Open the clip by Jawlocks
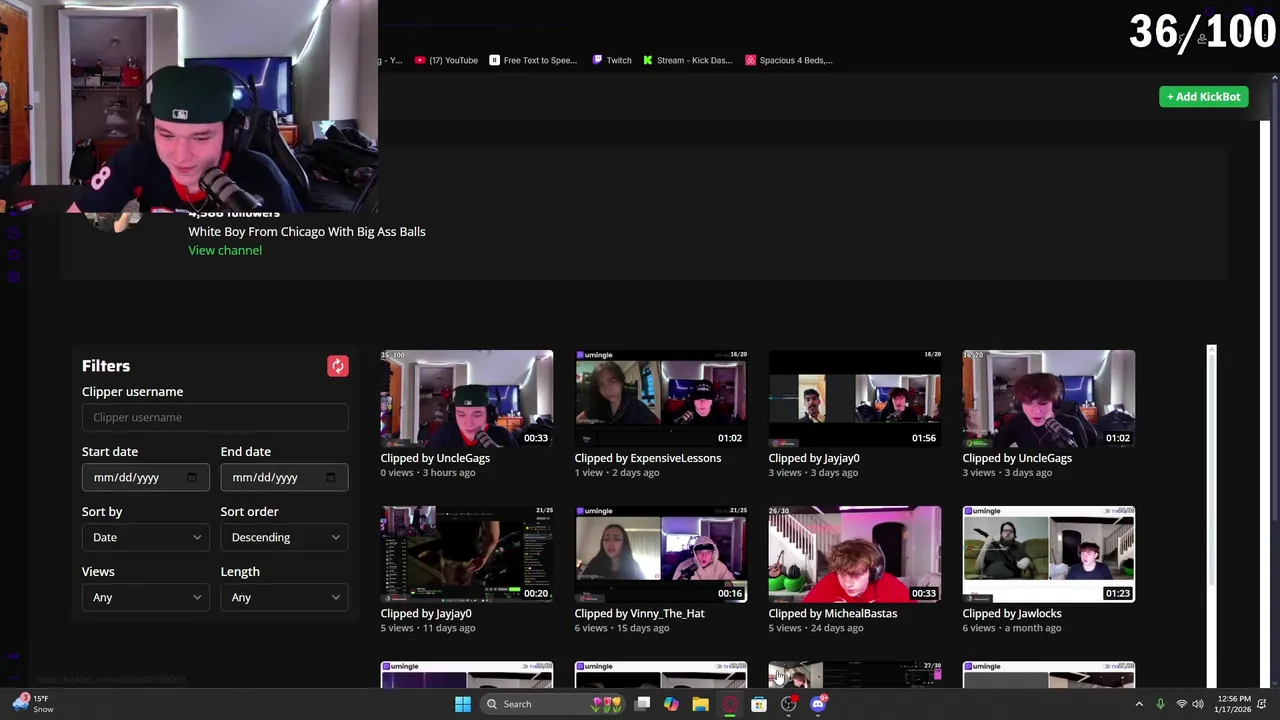 (x=1048, y=554)
